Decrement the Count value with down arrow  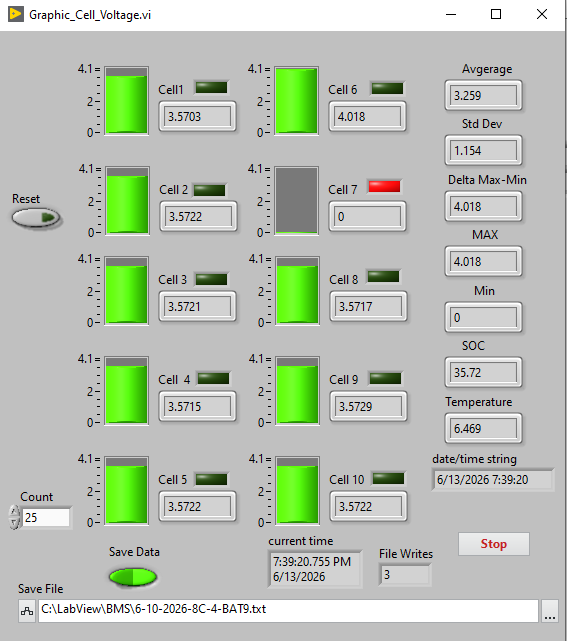click(14, 523)
